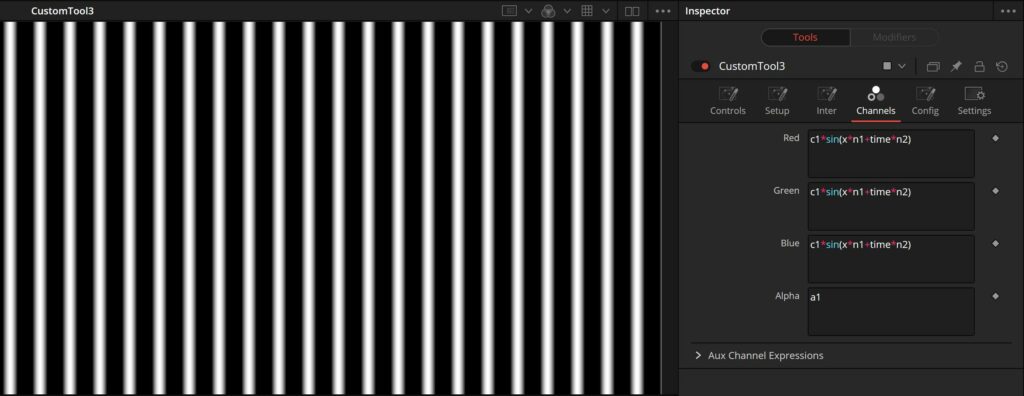The width and height of the screenshot is (1024, 396).
Task: Switch to the Modifiers tab
Action: click(x=894, y=37)
